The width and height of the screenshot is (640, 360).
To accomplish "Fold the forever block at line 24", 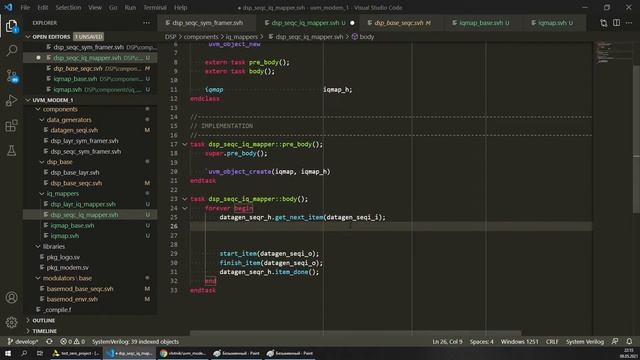I will pos(184,208).
